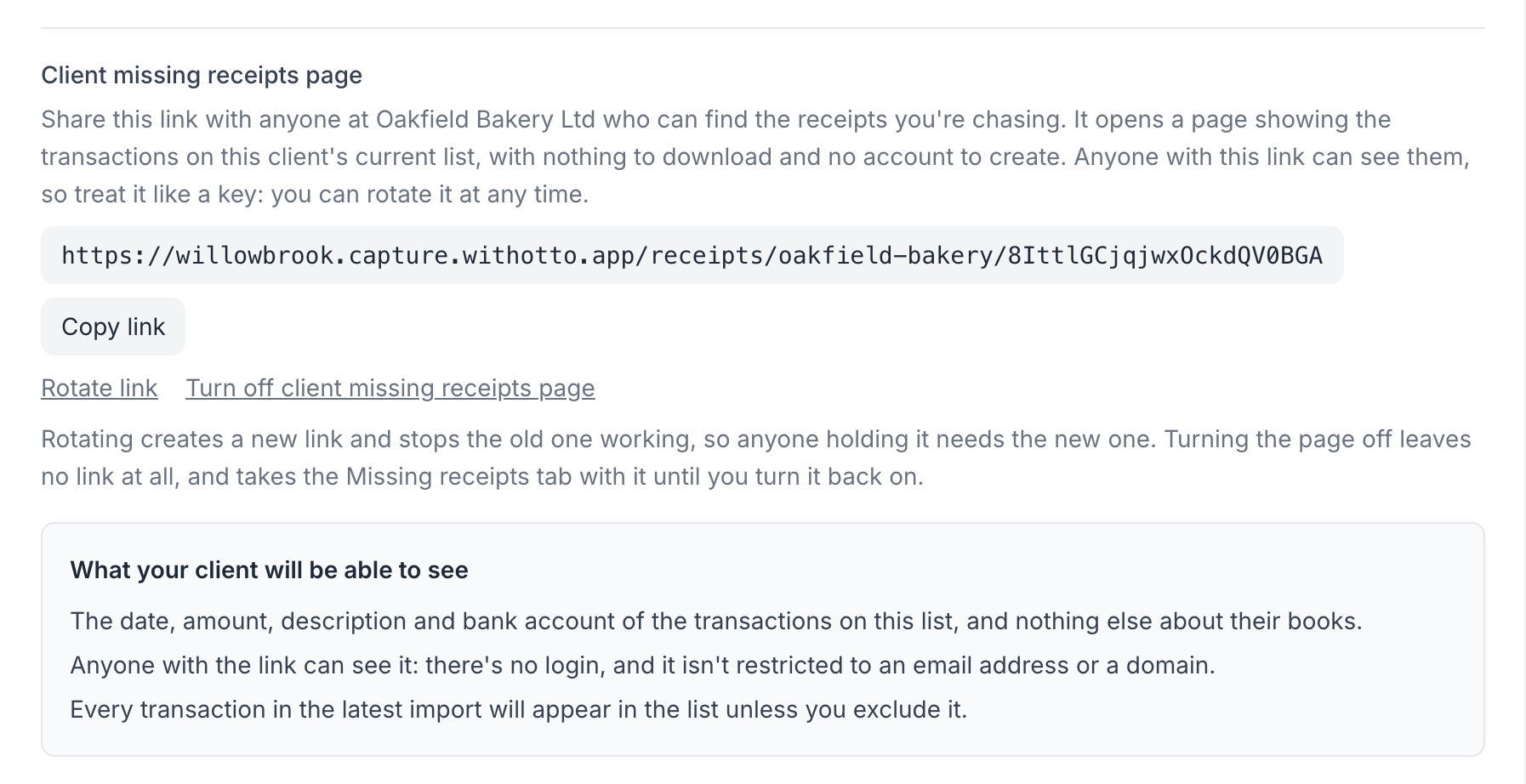Click the 'Client missing receipts page' heading
Screen dimensions: 1526x784
202,75
